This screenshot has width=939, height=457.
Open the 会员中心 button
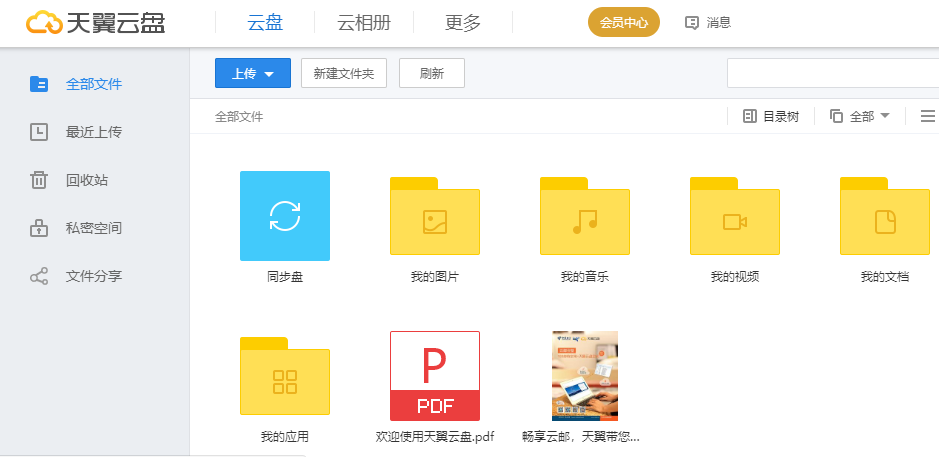(624, 23)
